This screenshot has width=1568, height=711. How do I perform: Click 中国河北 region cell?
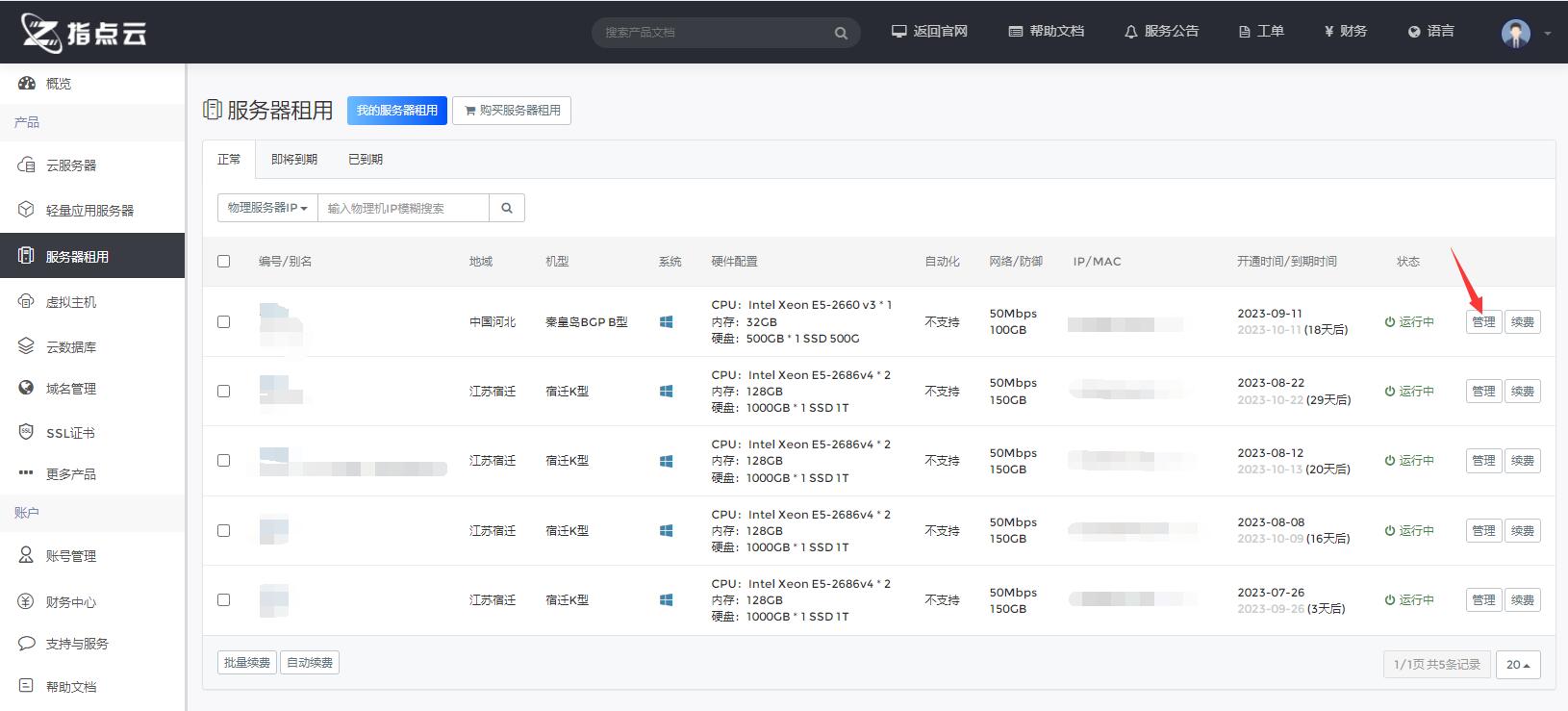pos(493,322)
